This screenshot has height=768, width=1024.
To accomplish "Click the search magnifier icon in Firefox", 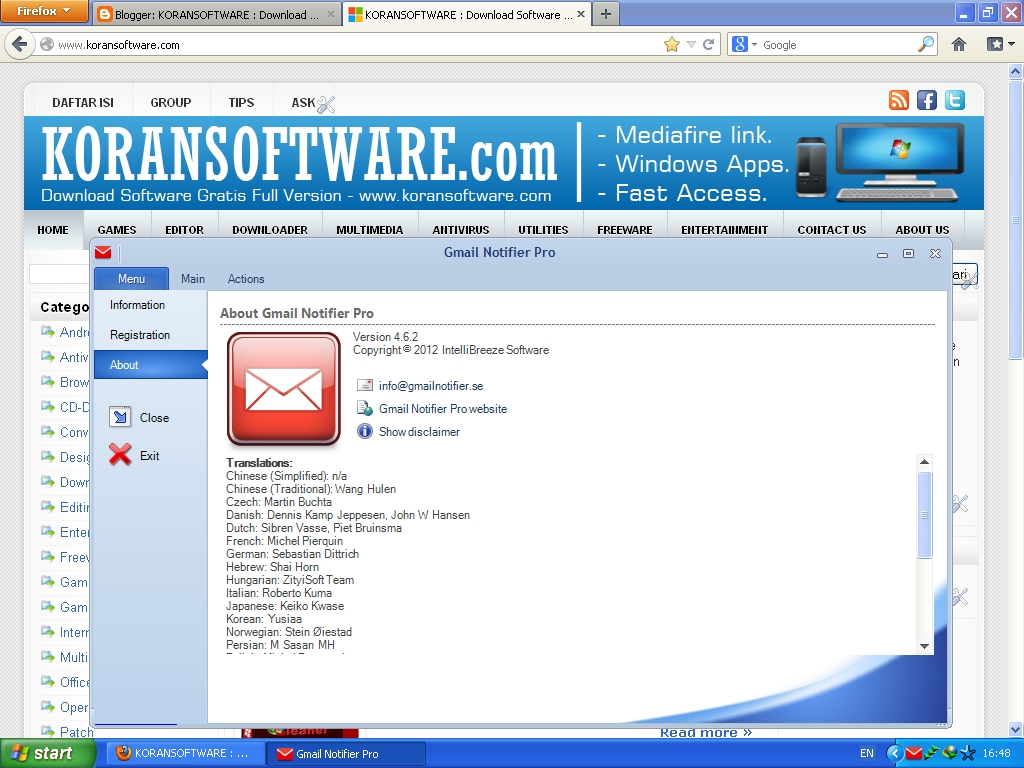I will [x=925, y=44].
